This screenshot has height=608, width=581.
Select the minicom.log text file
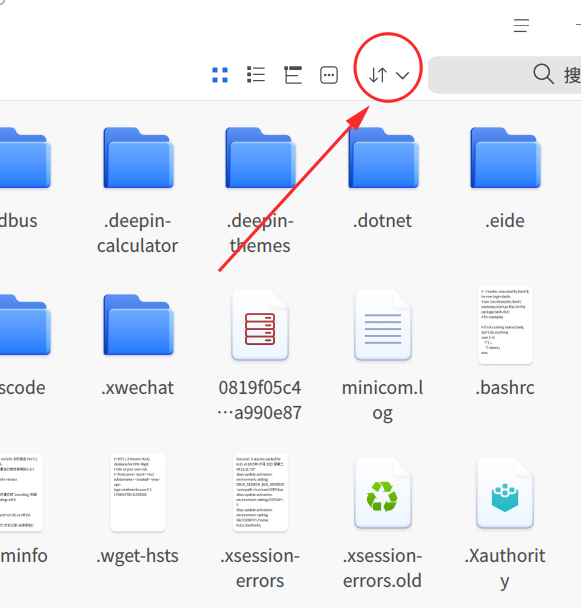(x=383, y=325)
